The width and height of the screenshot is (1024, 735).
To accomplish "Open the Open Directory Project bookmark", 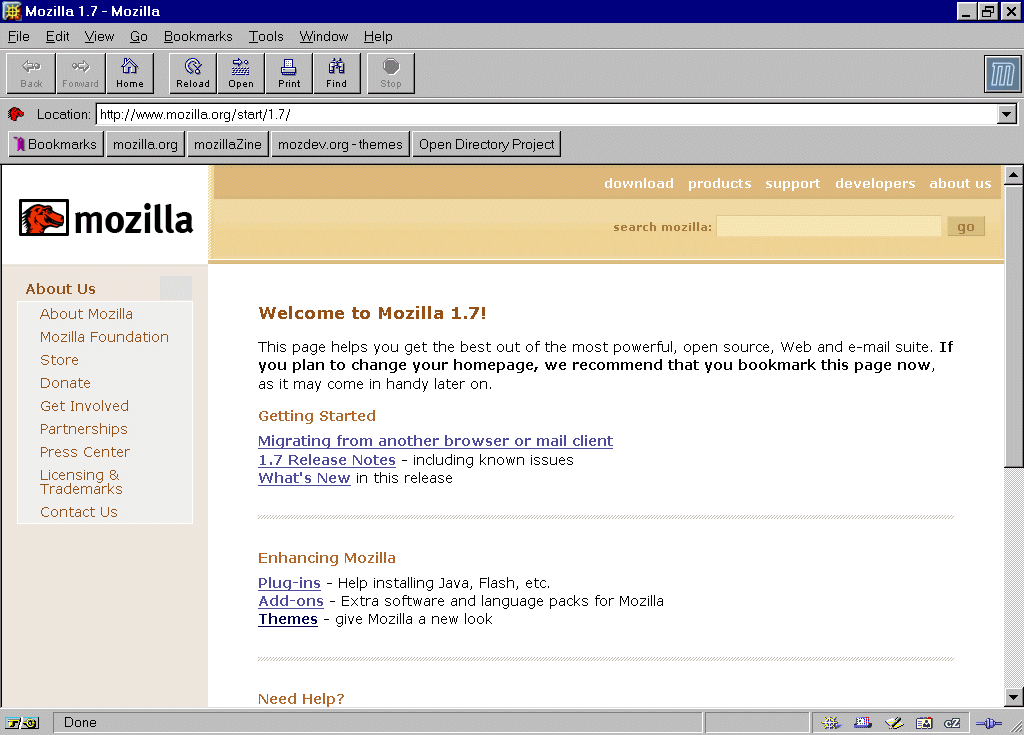I will (487, 144).
